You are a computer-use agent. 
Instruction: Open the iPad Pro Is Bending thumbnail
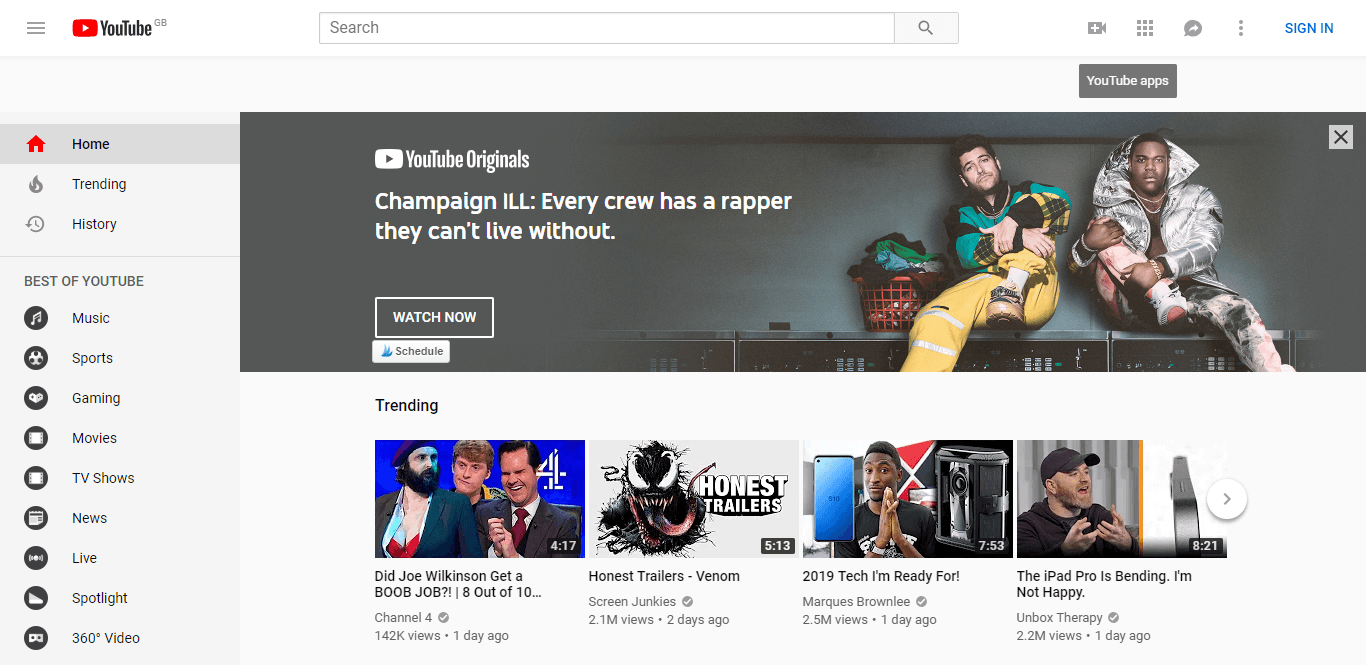[1122, 499]
